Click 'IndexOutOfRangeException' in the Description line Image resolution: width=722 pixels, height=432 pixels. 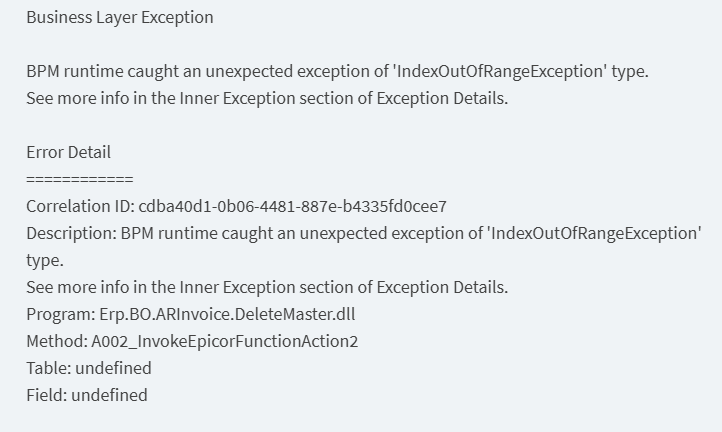pos(594,233)
